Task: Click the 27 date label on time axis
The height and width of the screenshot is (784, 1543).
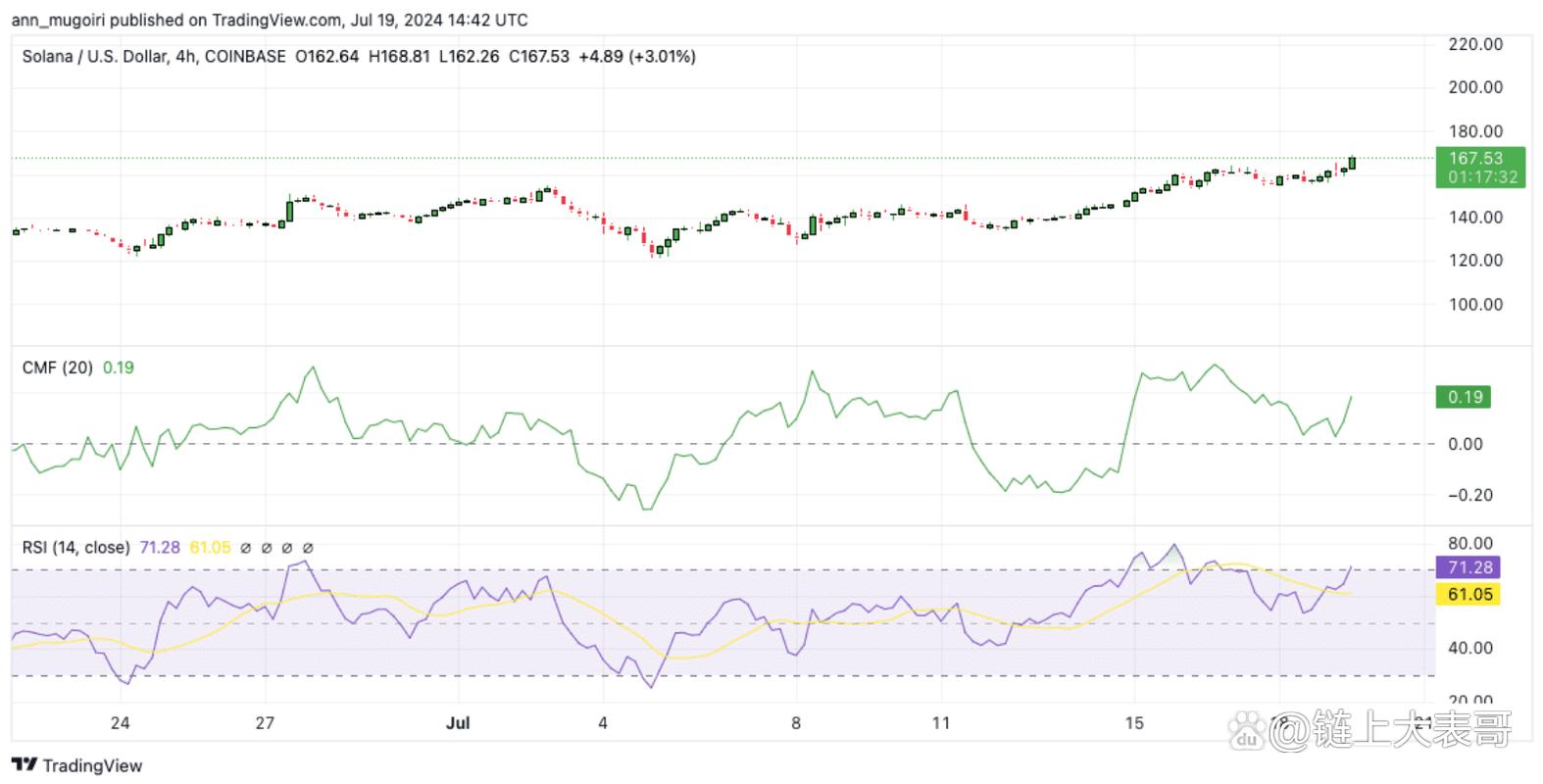Action: pyautogui.click(x=265, y=723)
